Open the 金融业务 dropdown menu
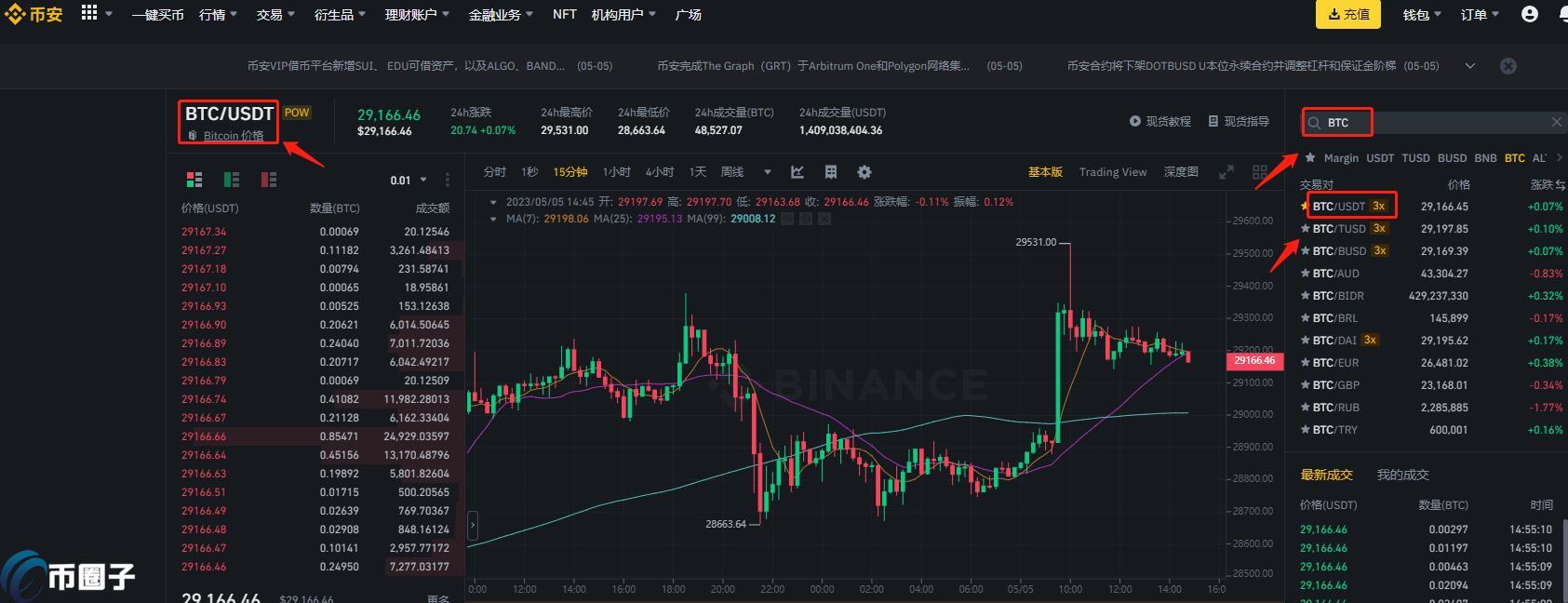 pyautogui.click(x=501, y=15)
